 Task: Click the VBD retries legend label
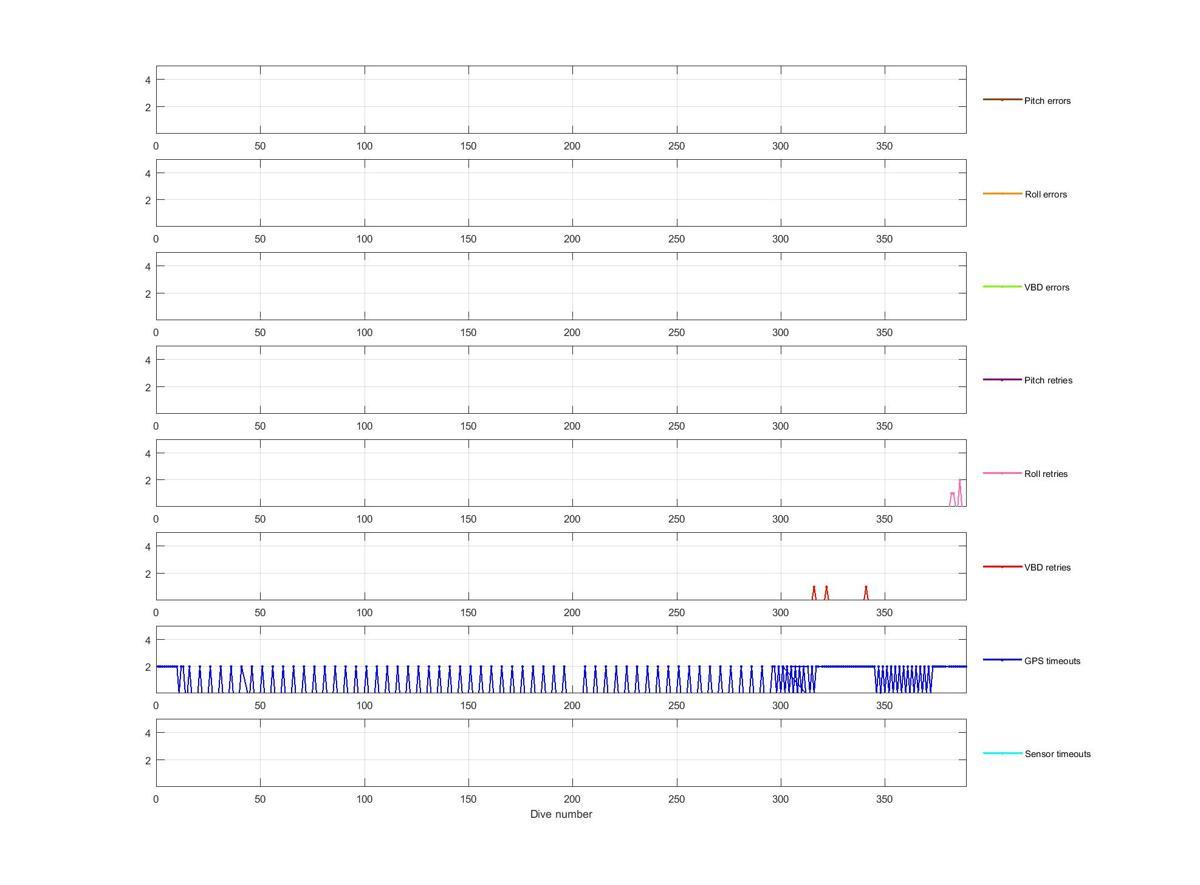pyautogui.click(x=1047, y=567)
